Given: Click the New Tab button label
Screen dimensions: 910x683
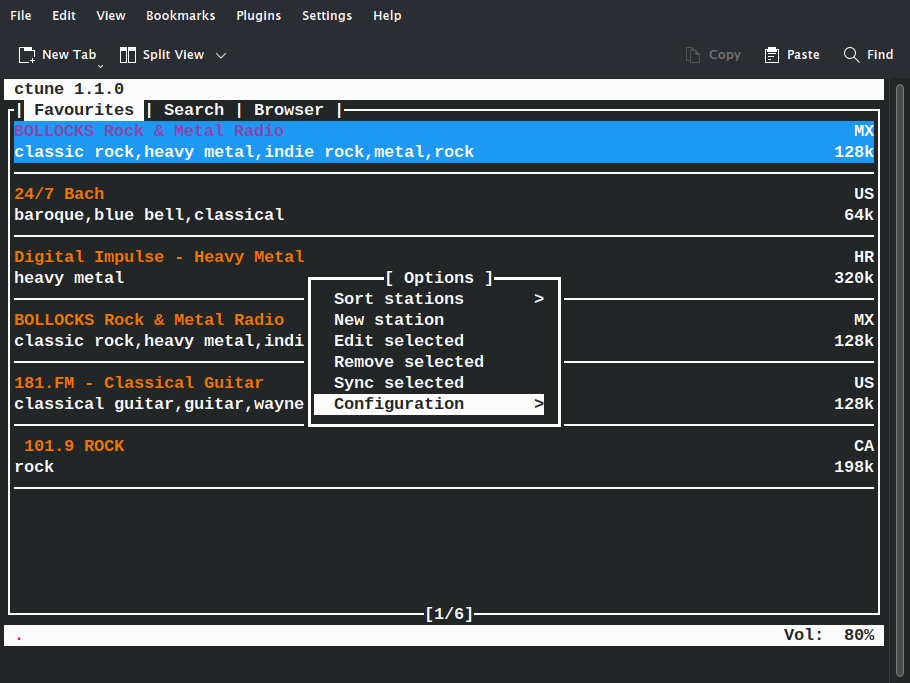Looking at the screenshot, I should 69,55.
